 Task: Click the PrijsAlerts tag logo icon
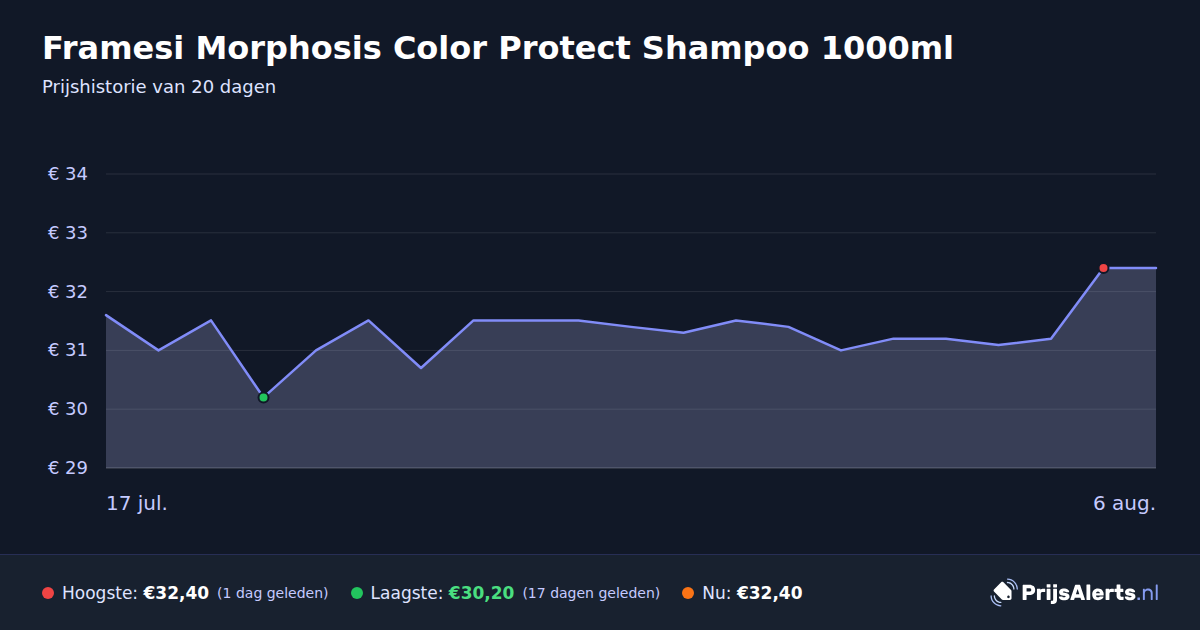1003,593
